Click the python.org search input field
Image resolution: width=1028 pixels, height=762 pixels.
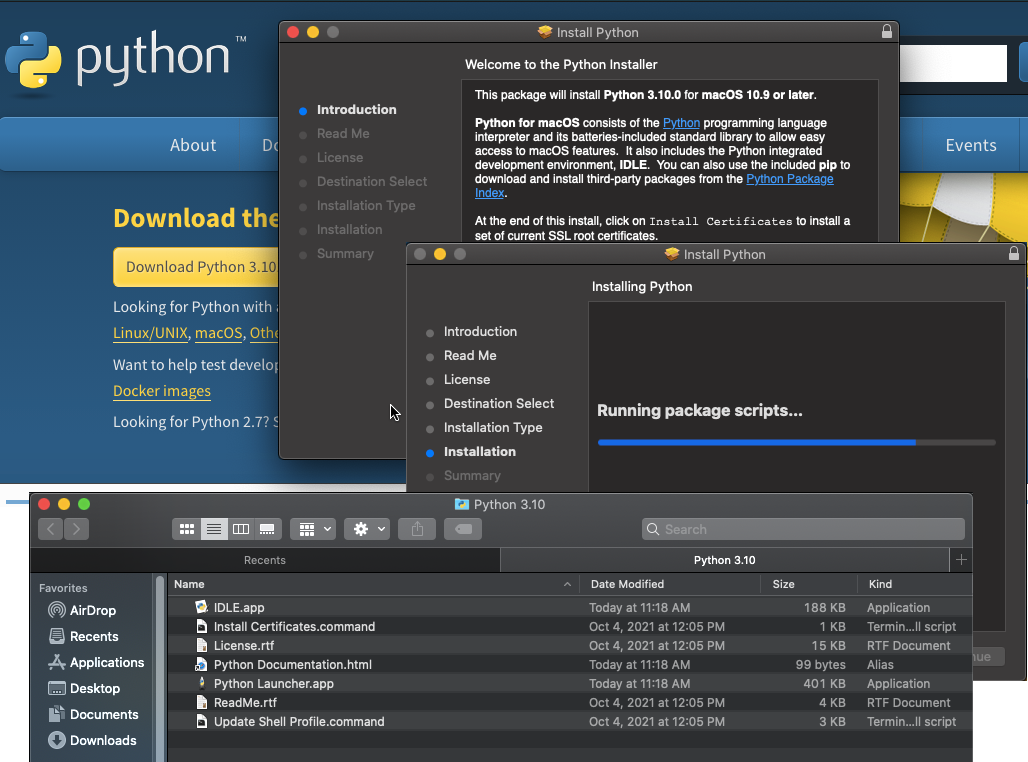953,64
